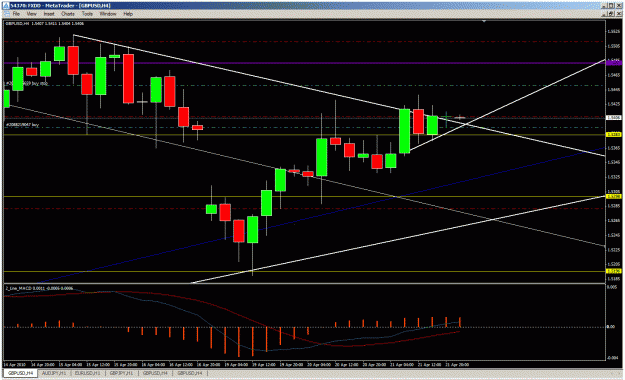Switch to the GBPJPY,H1 chart tab

pos(122,374)
